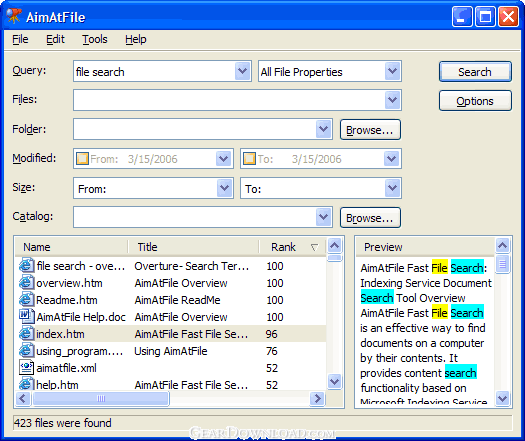Click the help.htm file icon

[x=26, y=384]
